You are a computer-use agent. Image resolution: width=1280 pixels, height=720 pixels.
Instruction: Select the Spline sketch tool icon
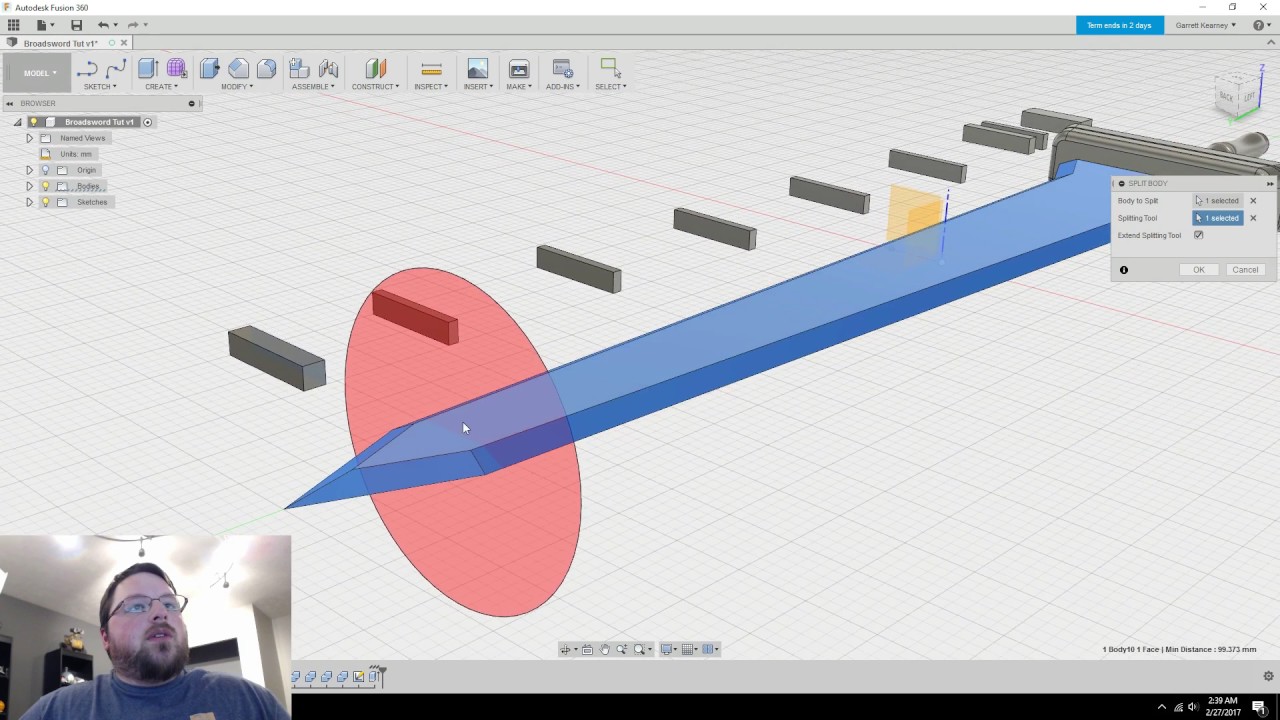(x=116, y=68)
